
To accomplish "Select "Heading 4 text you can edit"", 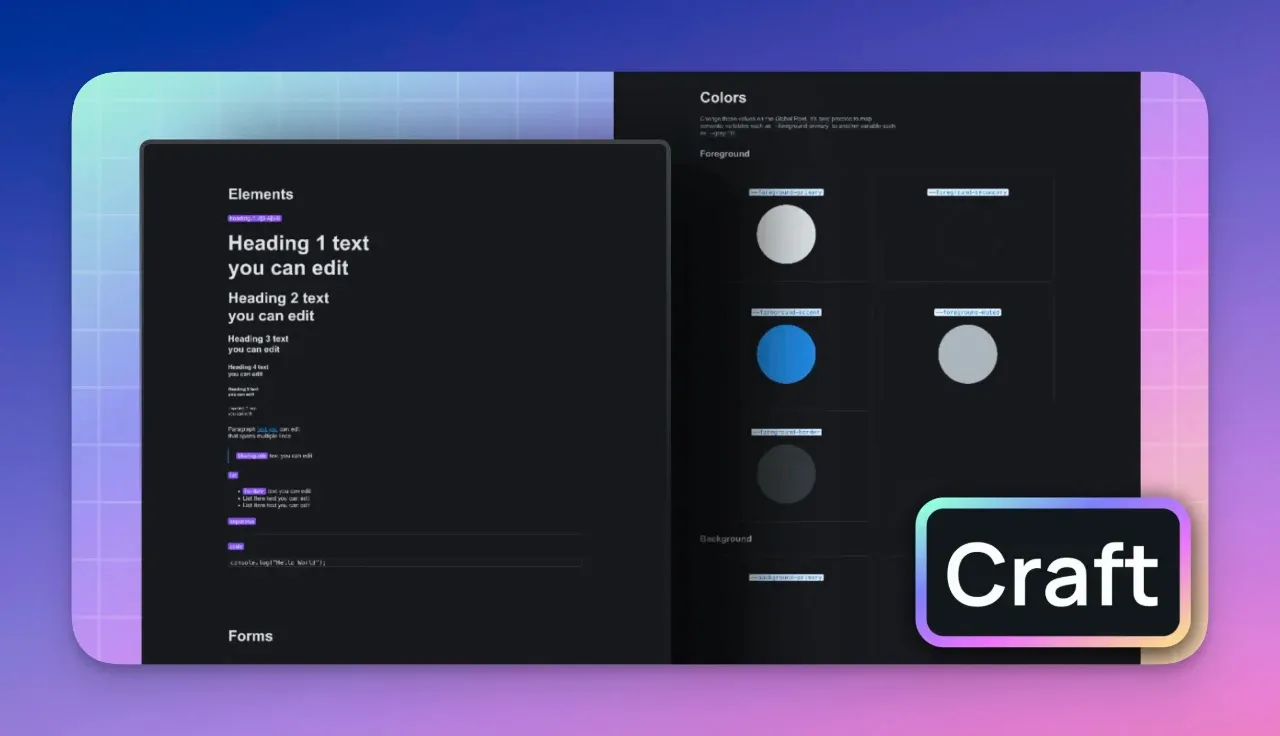I will pyautogui.click(x=248, y=370).
